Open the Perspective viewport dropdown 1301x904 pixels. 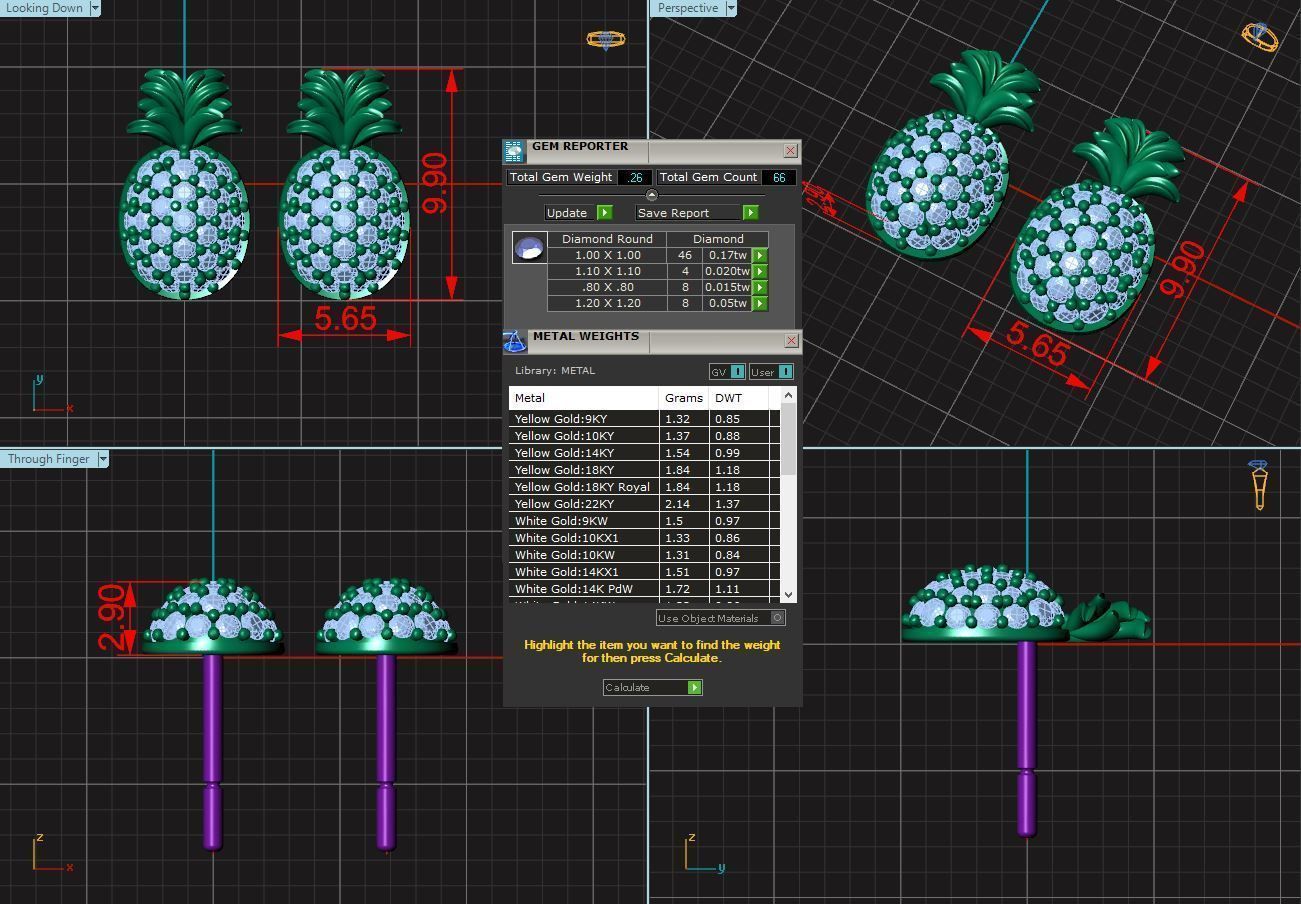(x=730, y=8)
